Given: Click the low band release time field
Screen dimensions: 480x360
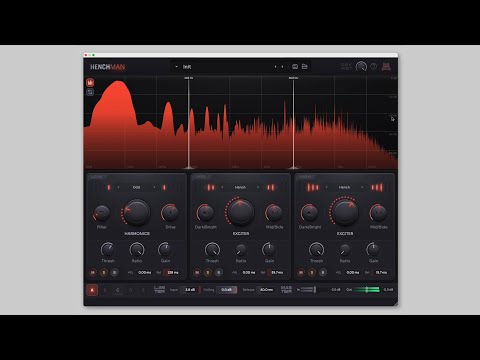Looking at the screenshot, I should click(x=173, y=272).
